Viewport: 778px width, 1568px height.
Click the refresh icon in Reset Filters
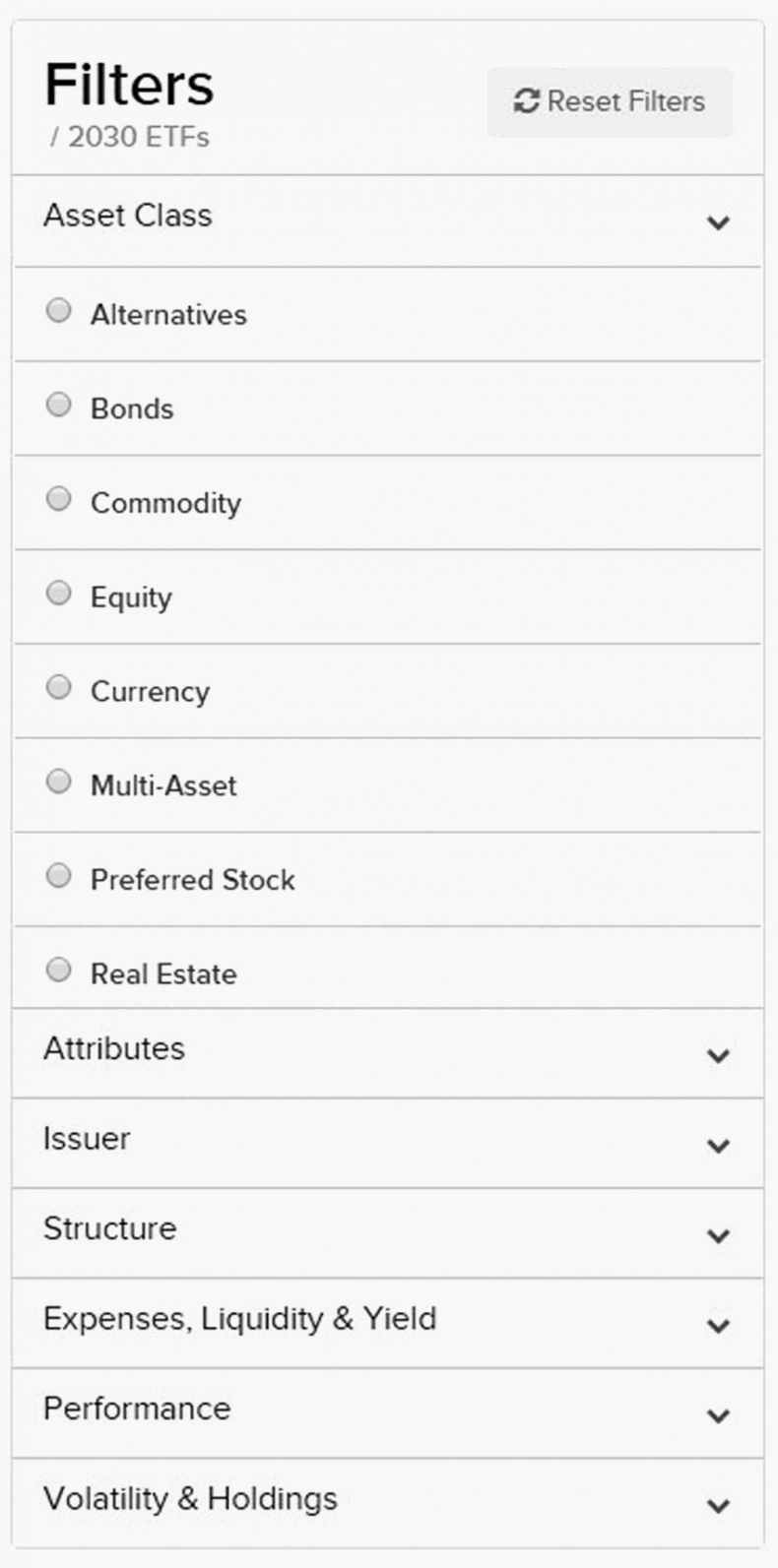click(x=527, y=101)
